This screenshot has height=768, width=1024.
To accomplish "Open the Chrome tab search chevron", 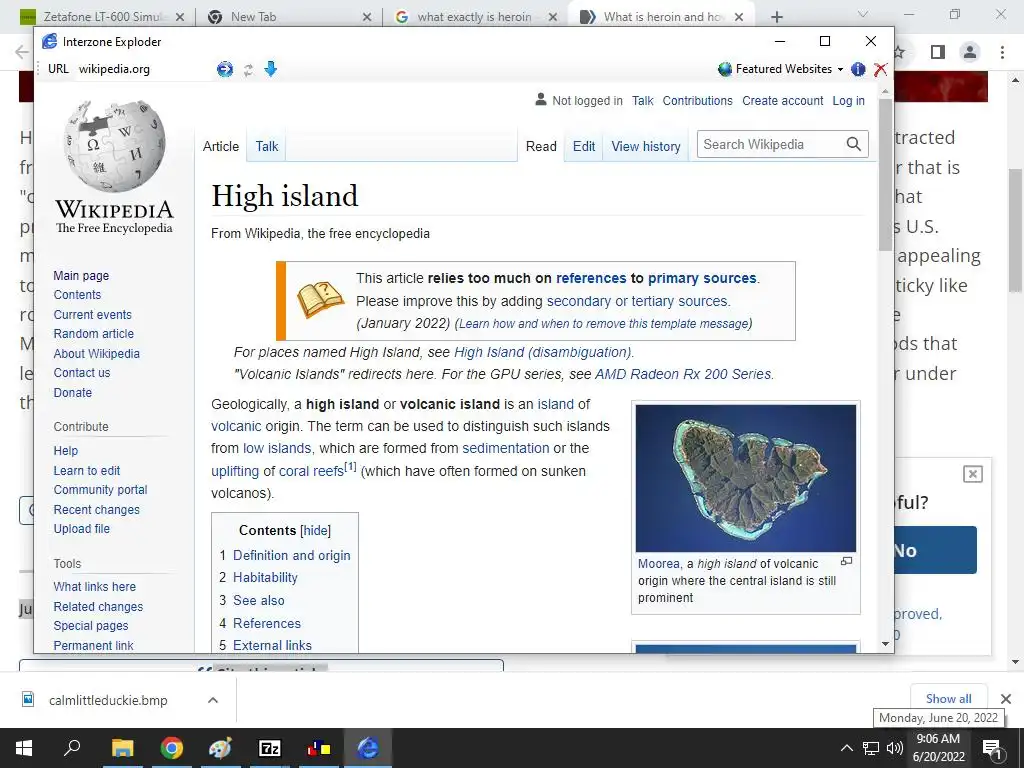I will pos(863,14).
